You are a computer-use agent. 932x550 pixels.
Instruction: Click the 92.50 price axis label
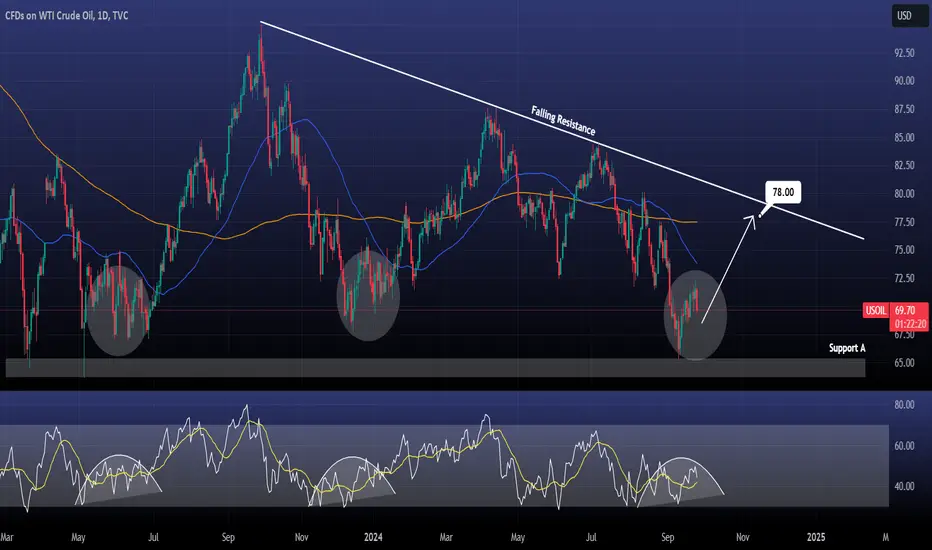(904, 53)
